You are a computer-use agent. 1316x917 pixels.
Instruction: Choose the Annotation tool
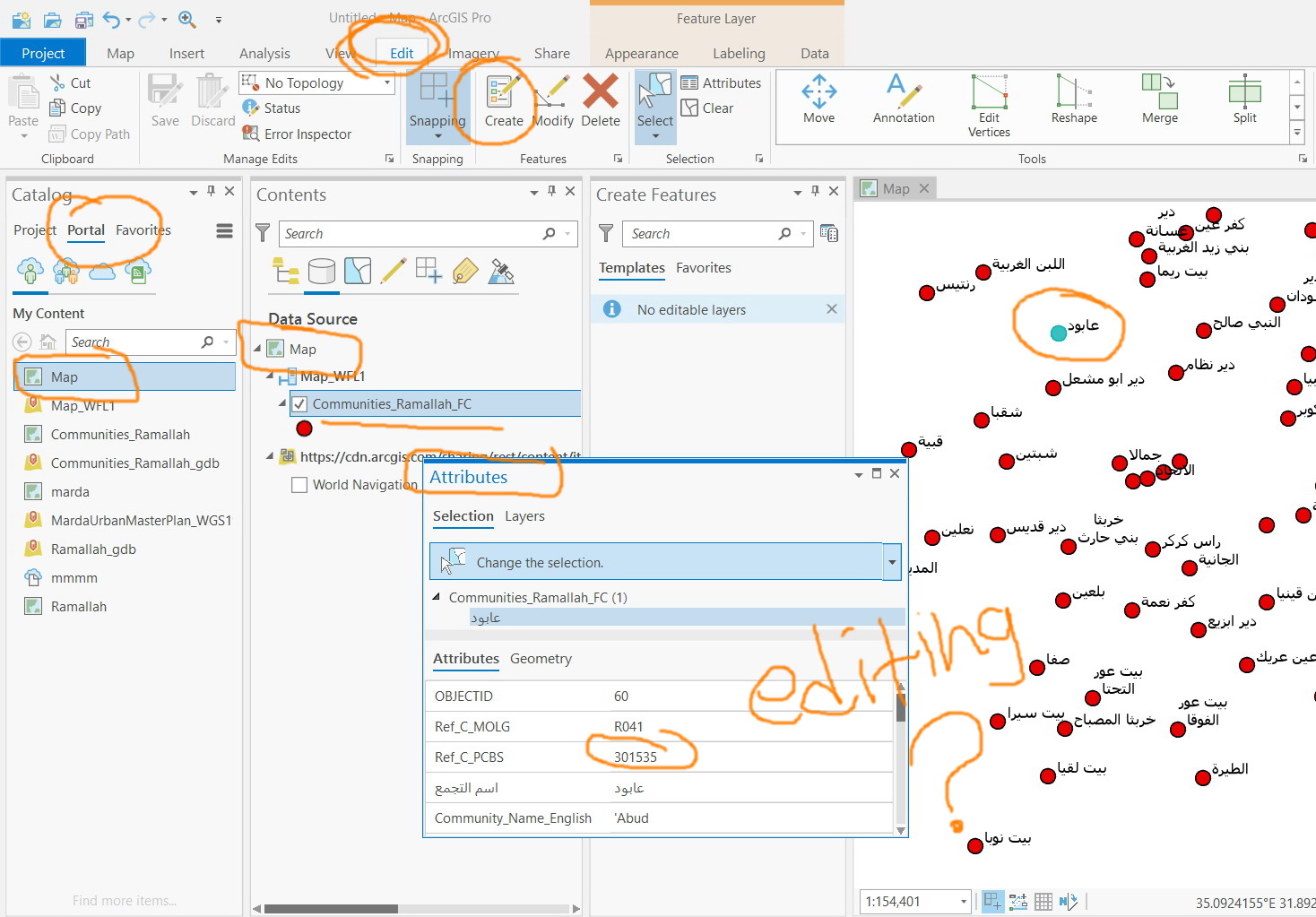(x=904, y=99)
